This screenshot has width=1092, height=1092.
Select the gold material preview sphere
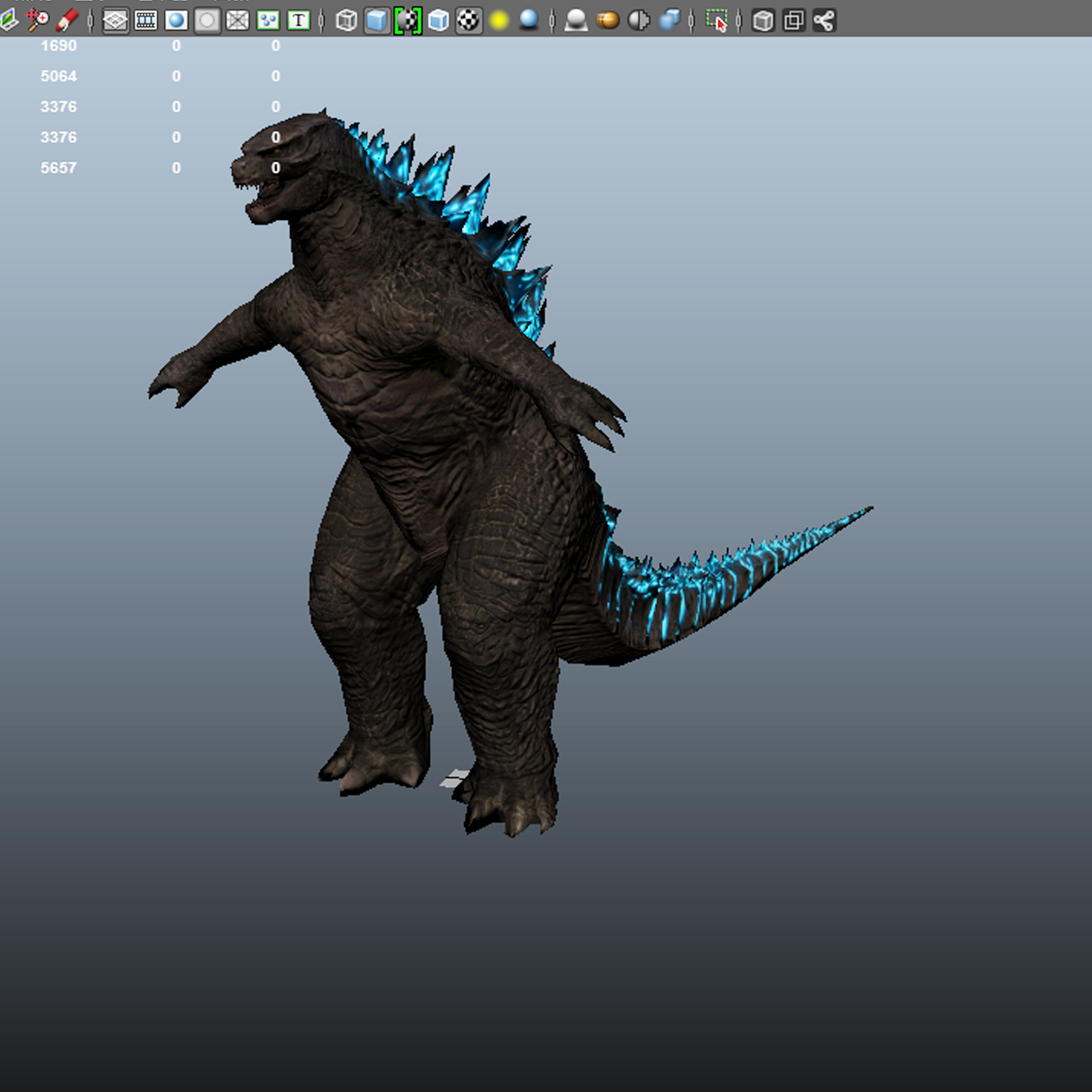[x=609, y=21]
